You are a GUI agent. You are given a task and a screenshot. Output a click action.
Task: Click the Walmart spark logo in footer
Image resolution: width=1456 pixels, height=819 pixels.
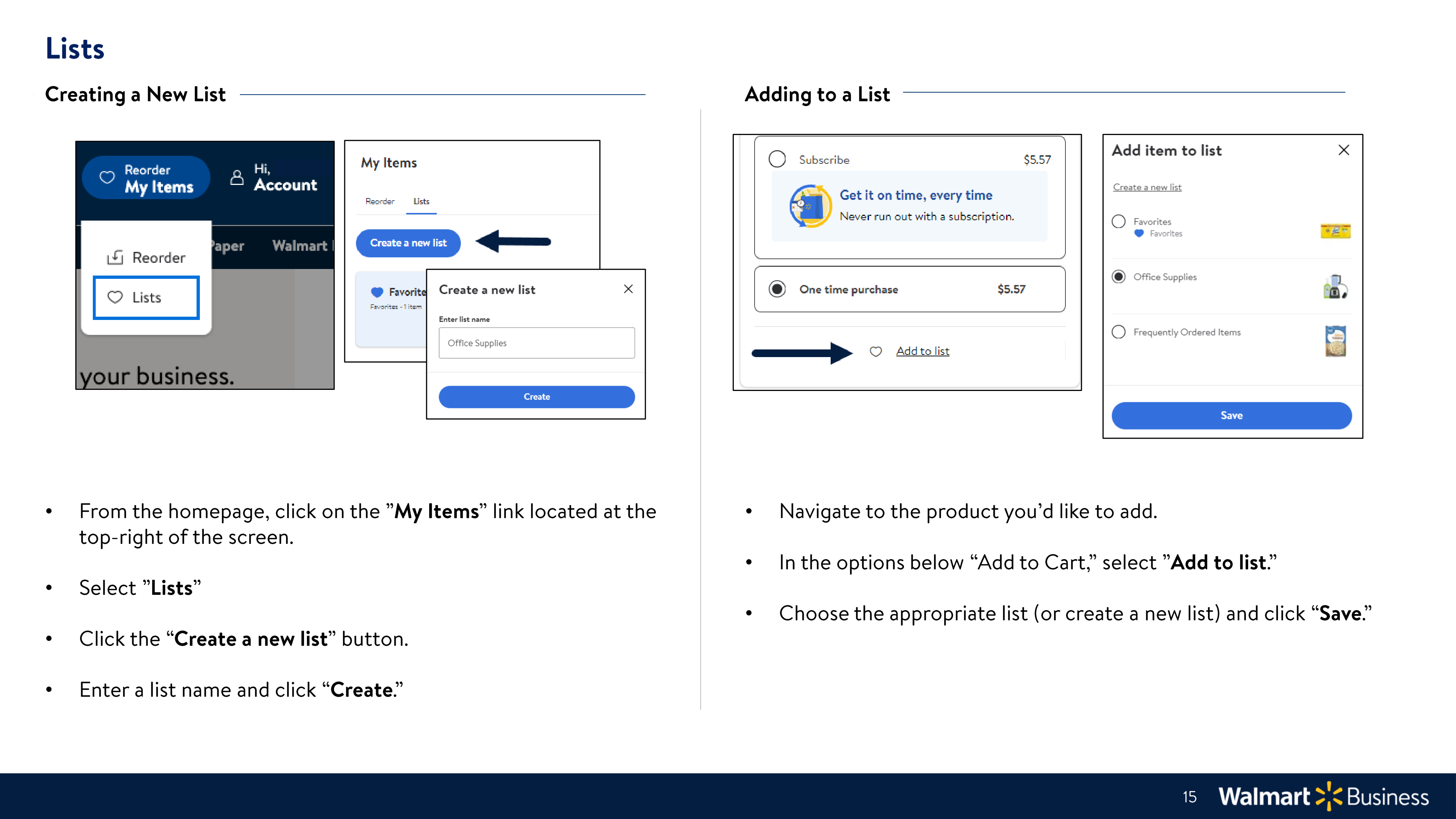point(1328,796)
